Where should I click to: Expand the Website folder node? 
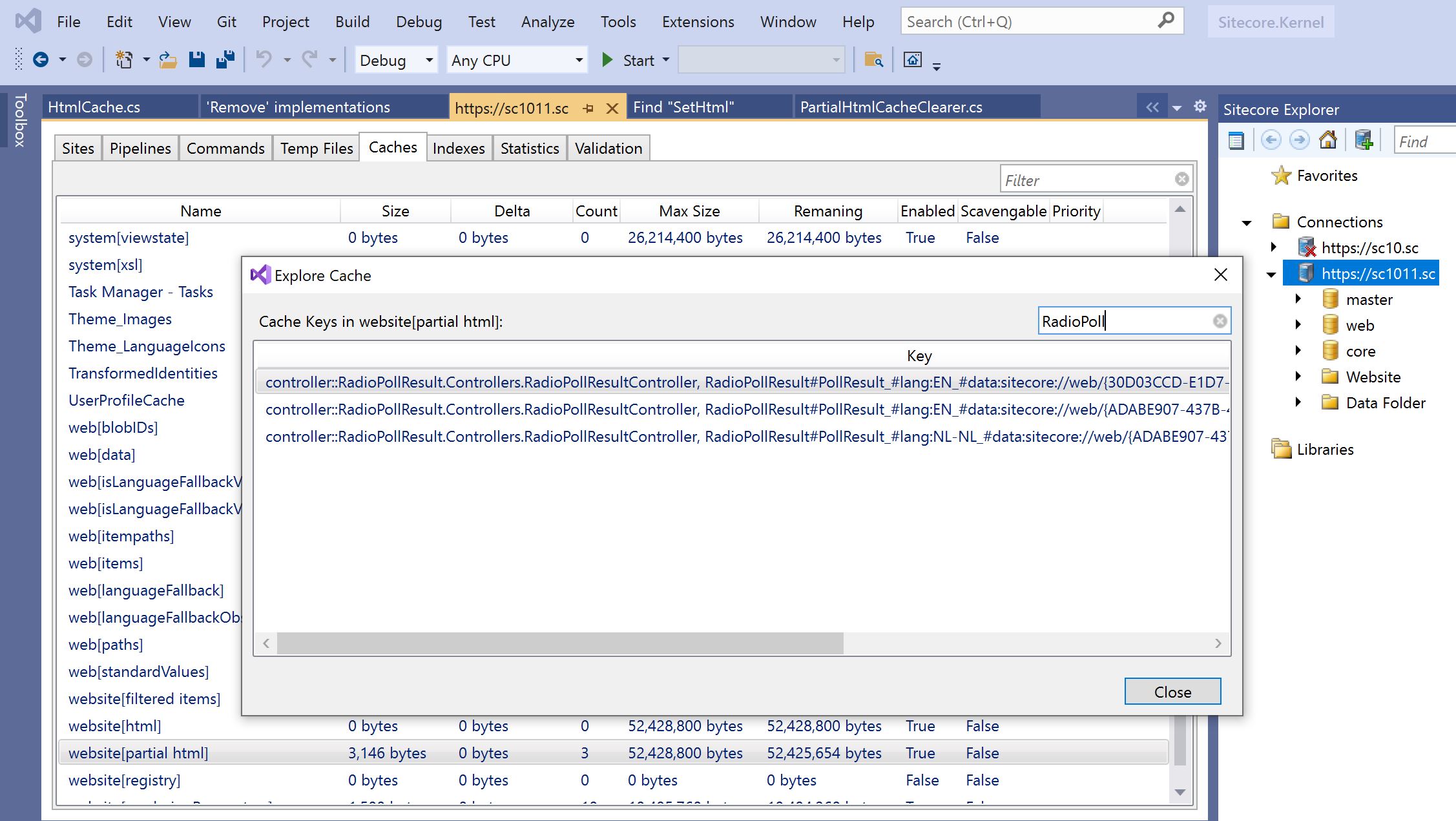(x=1298, y=376)
